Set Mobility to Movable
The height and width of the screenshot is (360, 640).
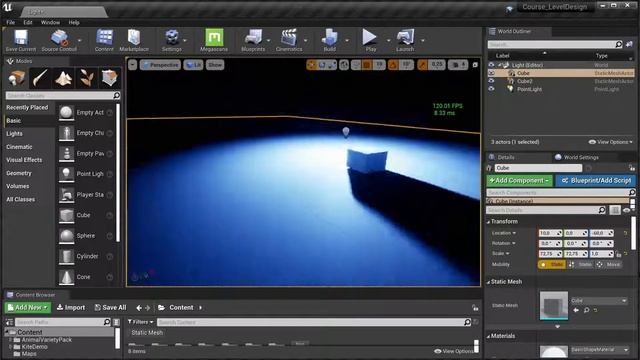pyautogui.click(x=609, y=264)
